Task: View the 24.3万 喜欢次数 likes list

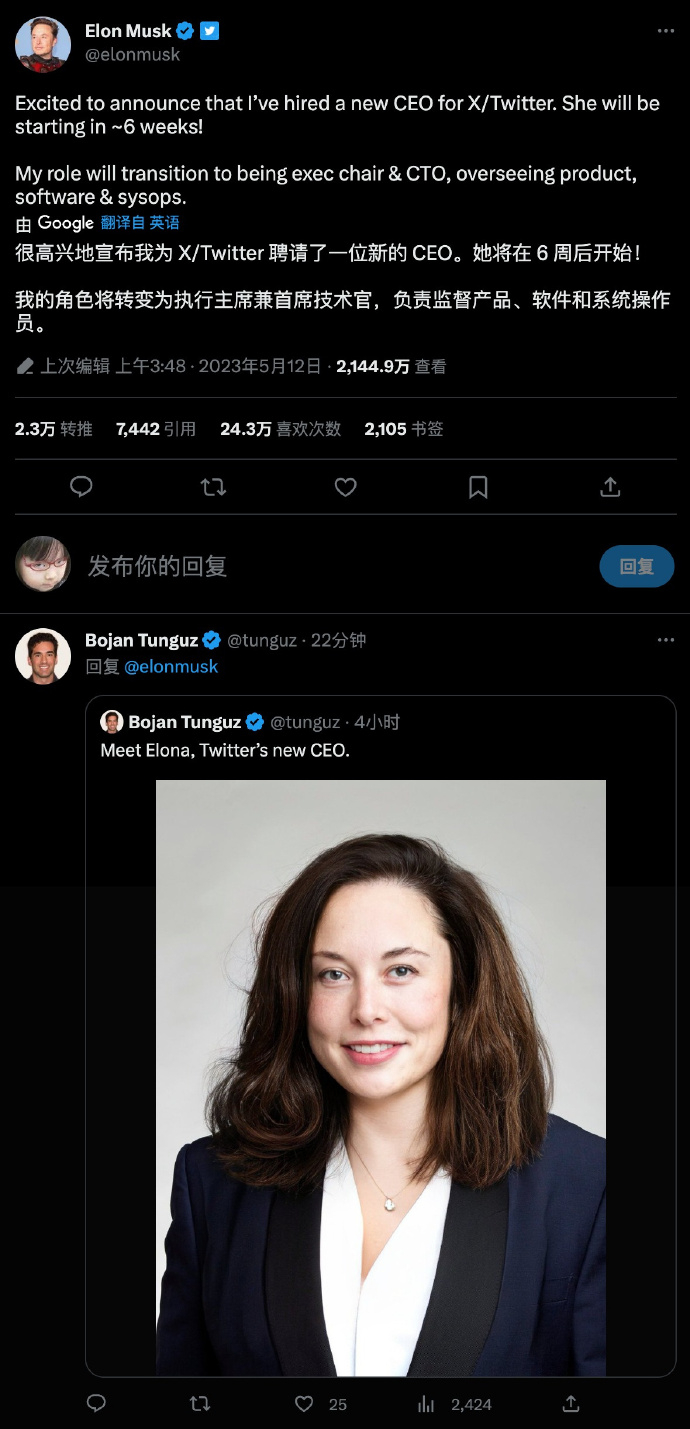Action: (x=280, y=429)
